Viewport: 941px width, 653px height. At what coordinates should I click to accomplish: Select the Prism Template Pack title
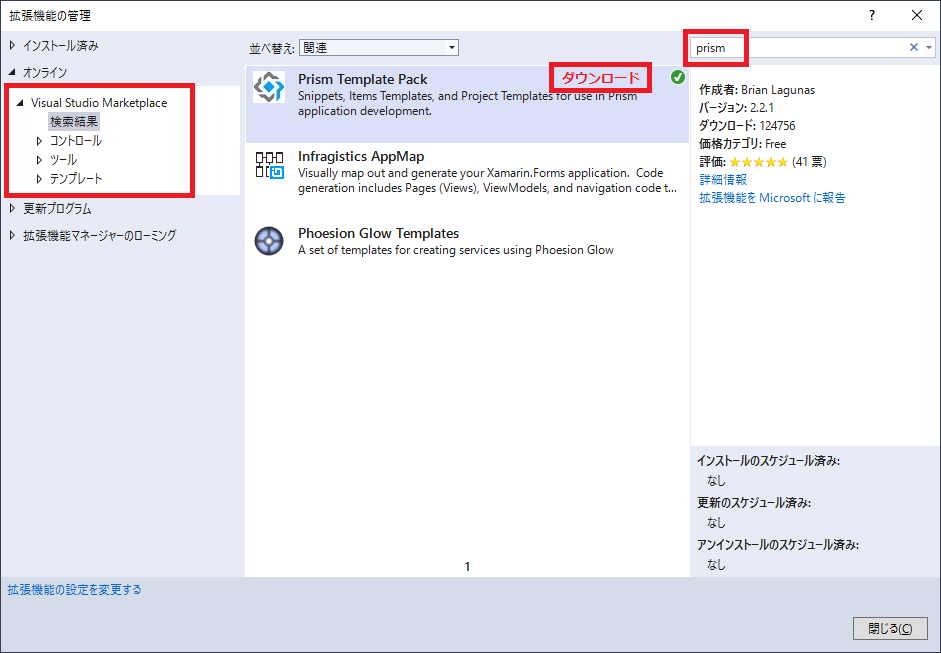point(362,79)
